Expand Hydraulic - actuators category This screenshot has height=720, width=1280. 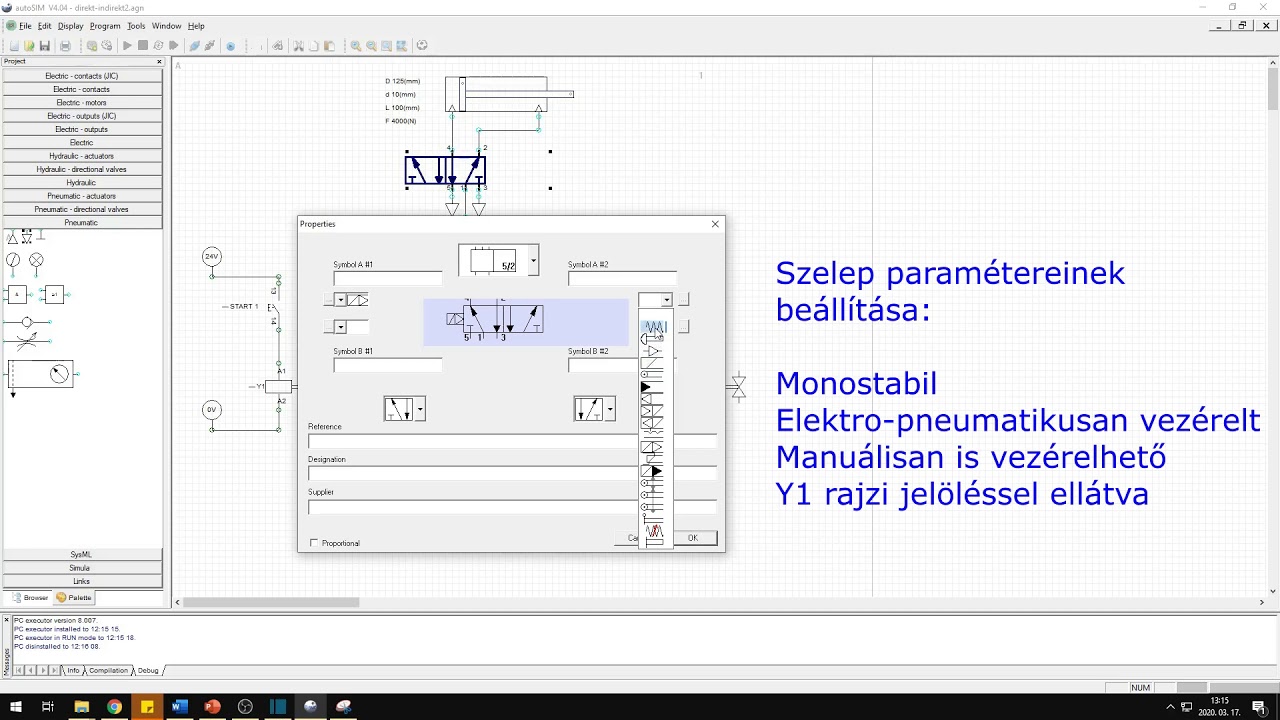pyautogui.click(x=82, y=156)
